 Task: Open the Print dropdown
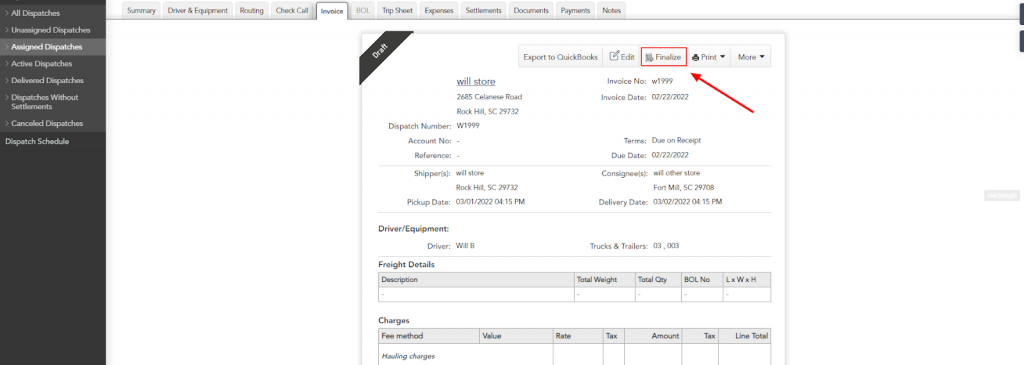coord(709,57)
